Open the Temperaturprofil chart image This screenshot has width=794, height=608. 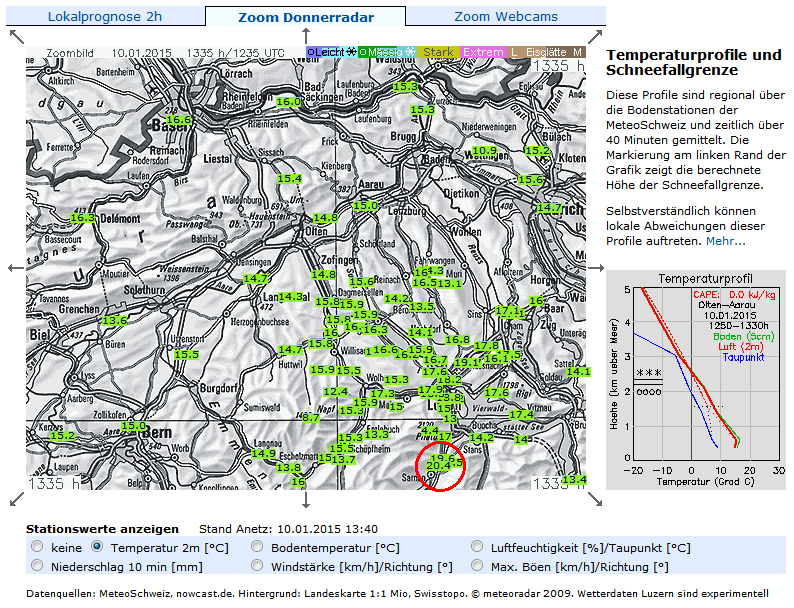click(696, 380)
